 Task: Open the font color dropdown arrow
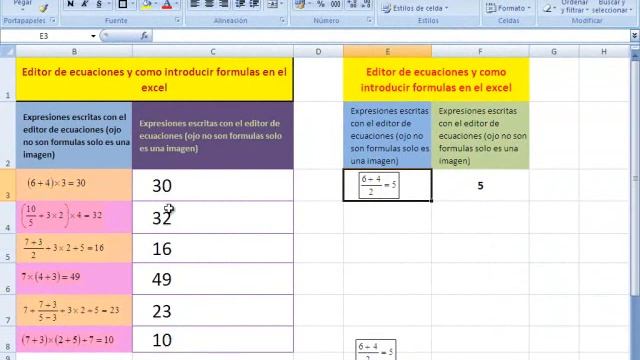coord(176,4)
